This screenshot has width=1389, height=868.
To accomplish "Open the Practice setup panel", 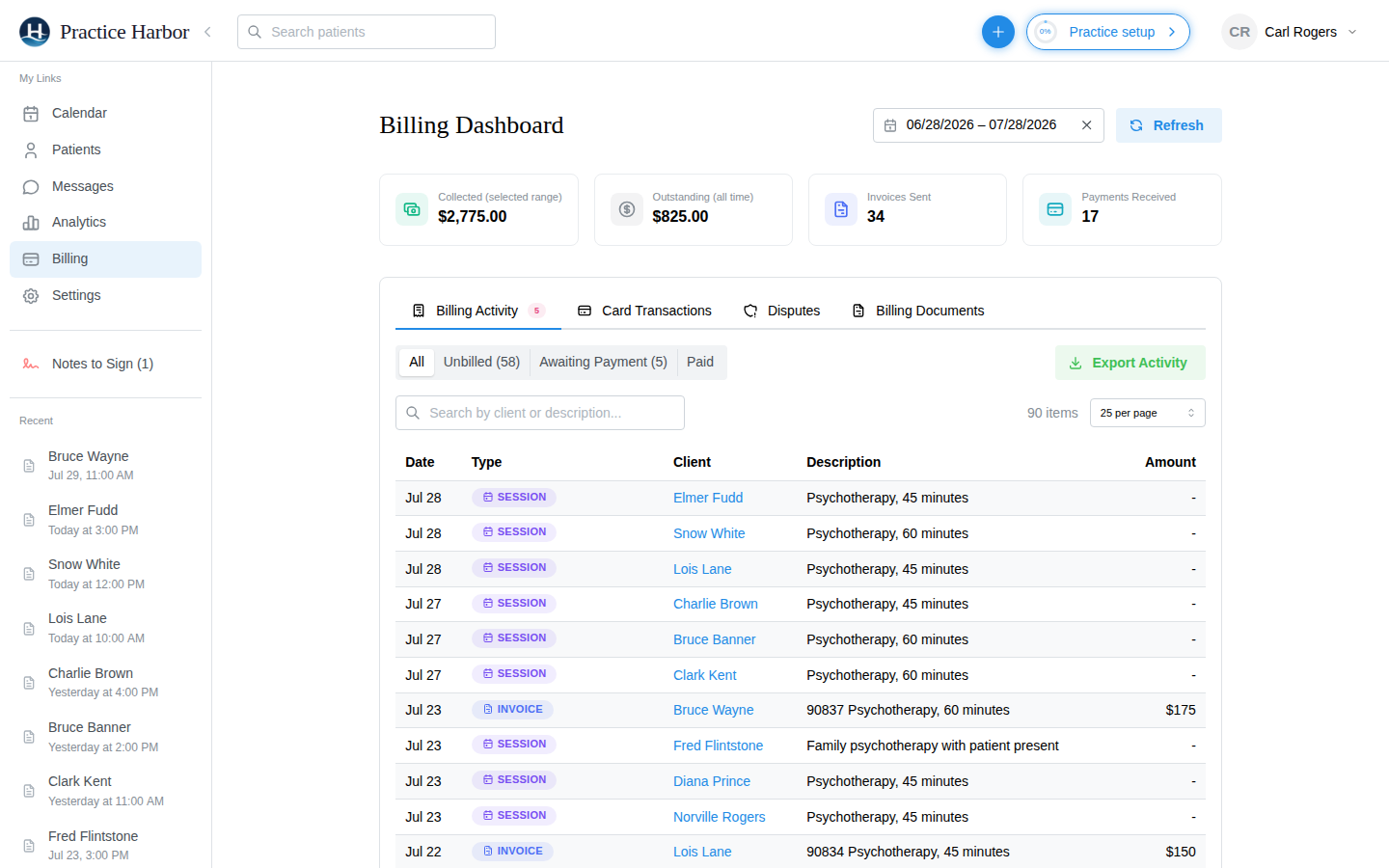I will [x=1108, y=32].
